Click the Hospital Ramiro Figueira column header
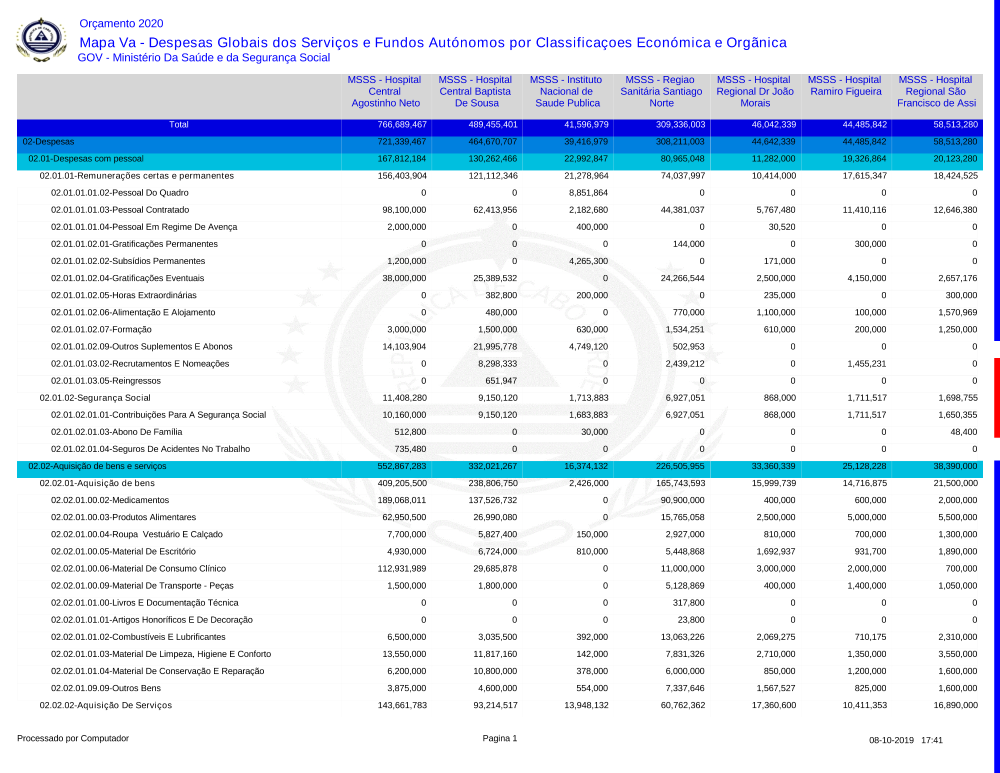This screenshot has width=1000, height=773. point(845,86)
